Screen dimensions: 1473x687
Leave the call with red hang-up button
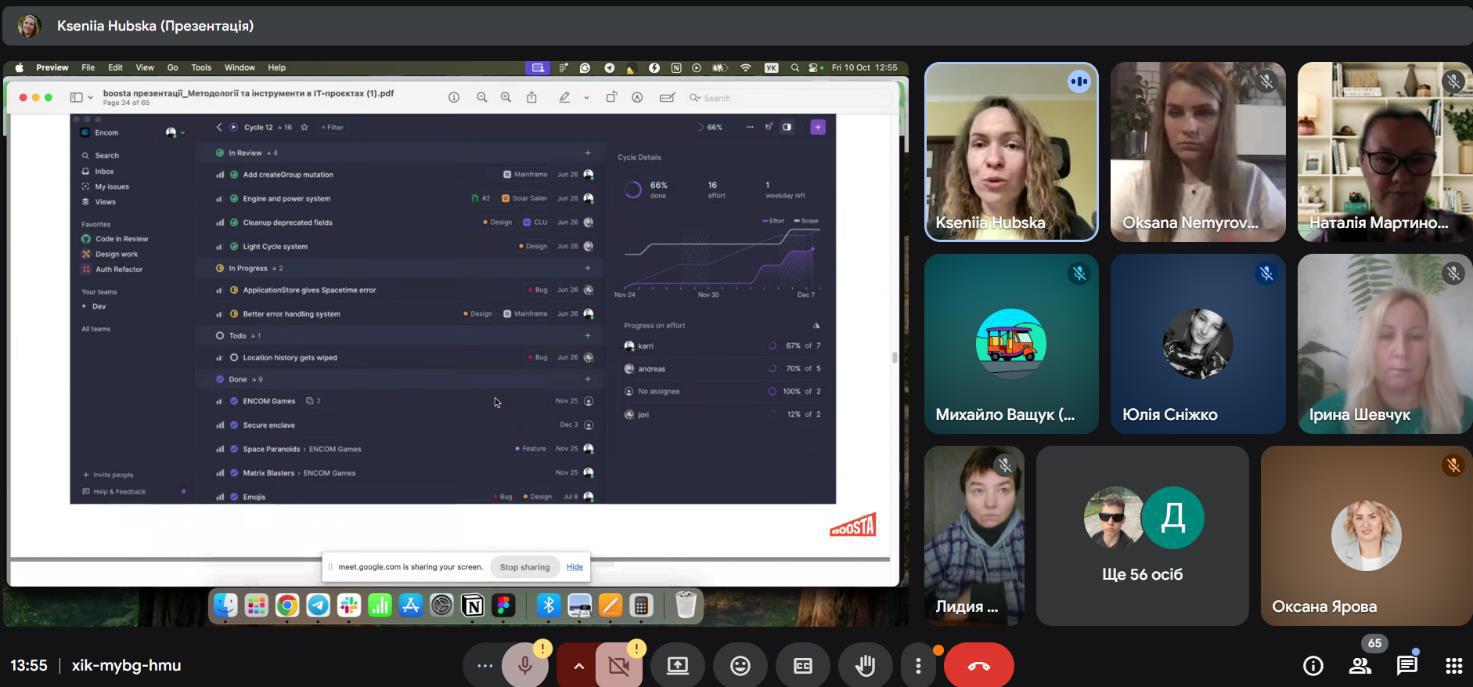coord(978,666)
